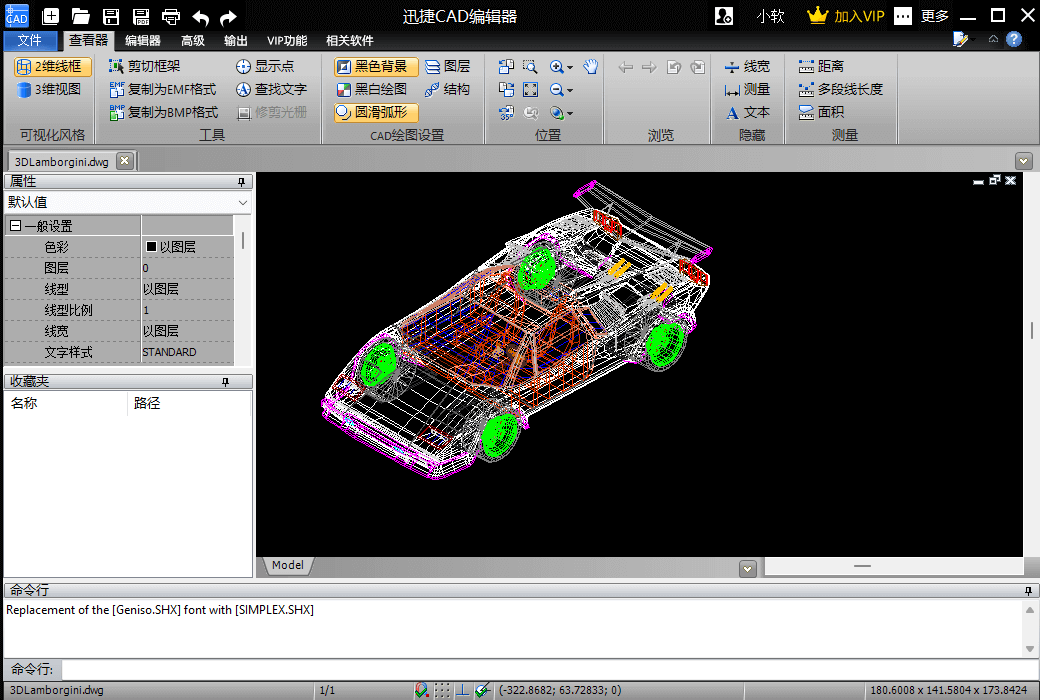
Task: Pin the Command Line (命令行) panel
Action: 1028,591
